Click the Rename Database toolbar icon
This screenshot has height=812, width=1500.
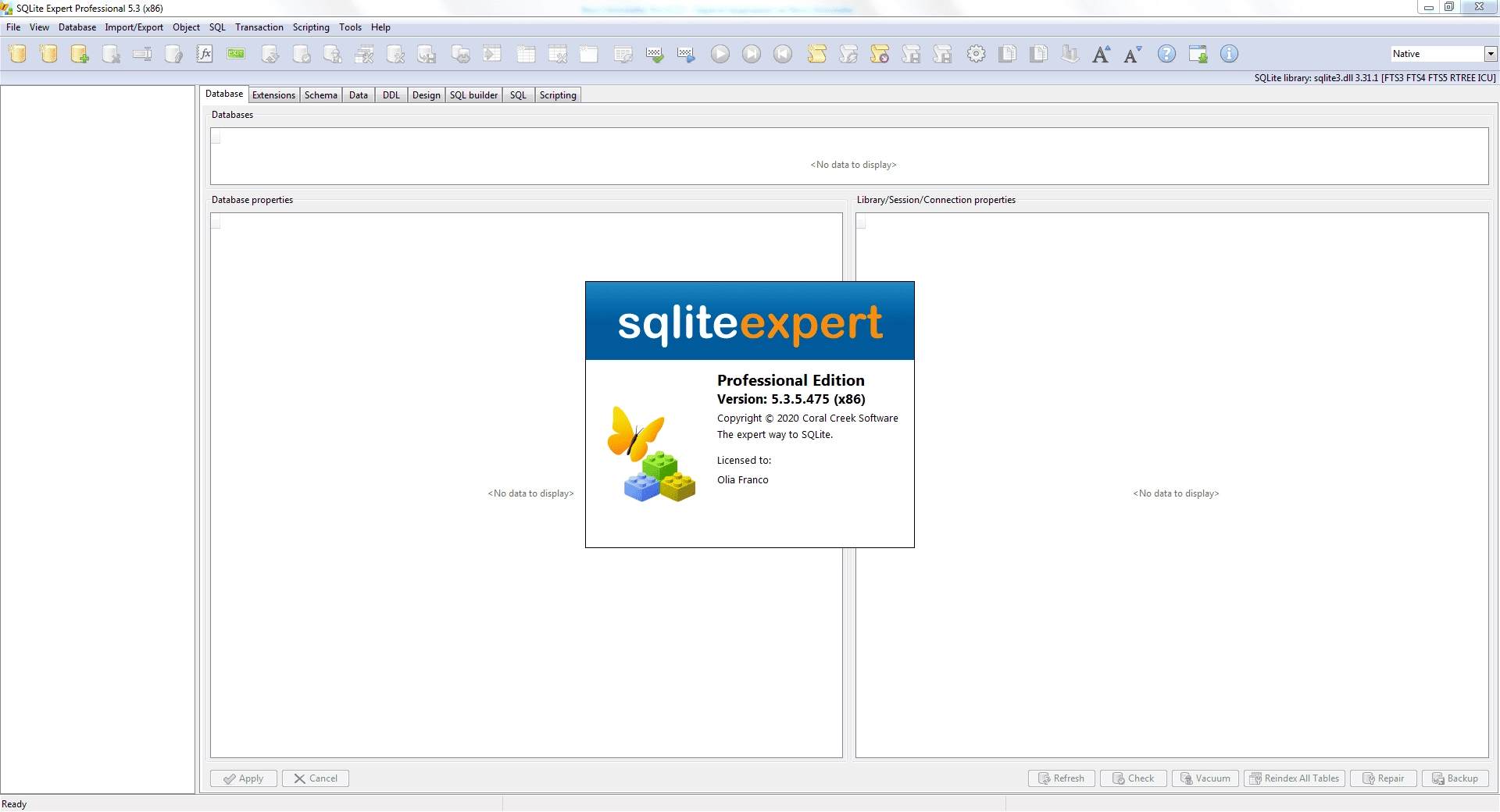142,54
